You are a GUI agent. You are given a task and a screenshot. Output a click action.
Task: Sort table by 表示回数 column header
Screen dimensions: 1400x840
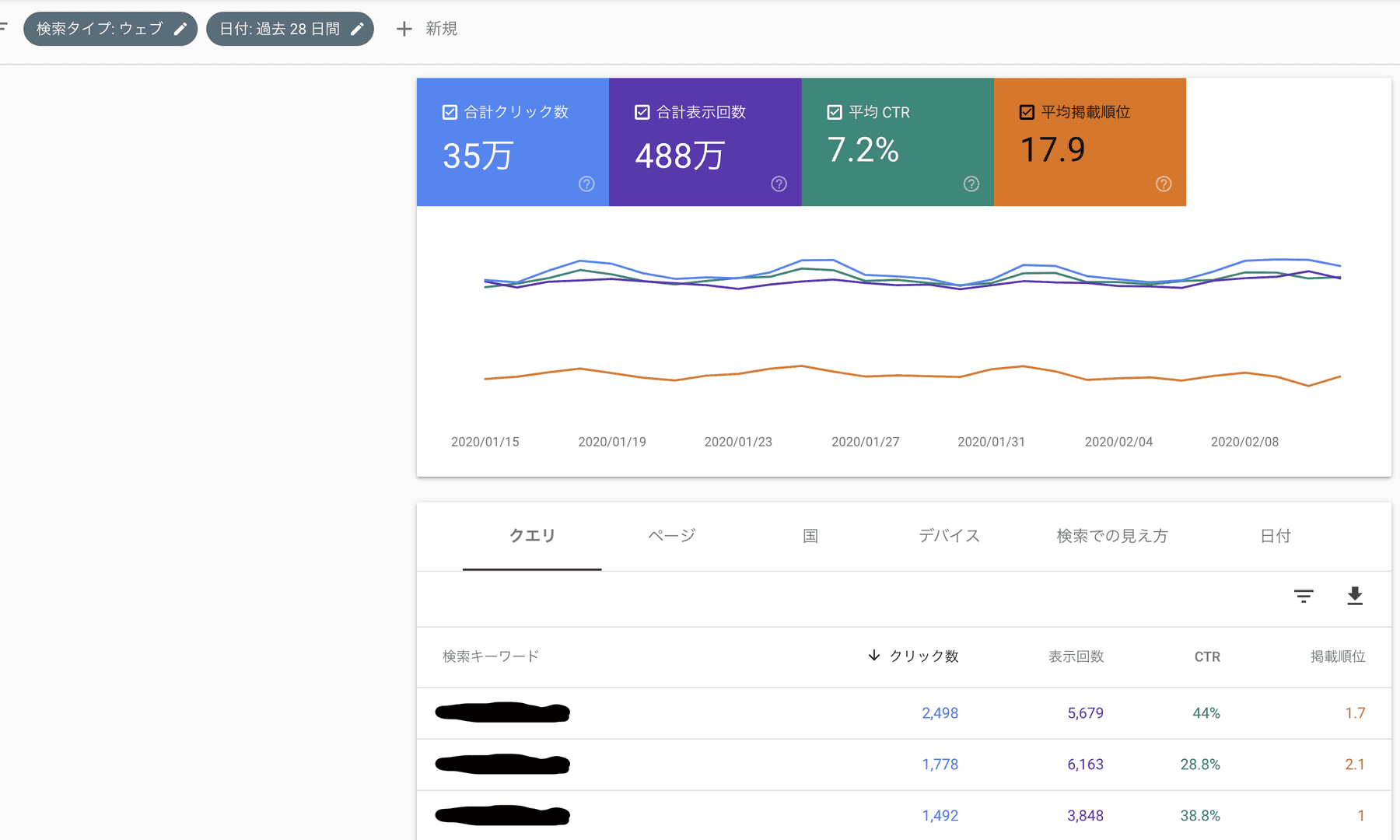(x=1076, y=656)
